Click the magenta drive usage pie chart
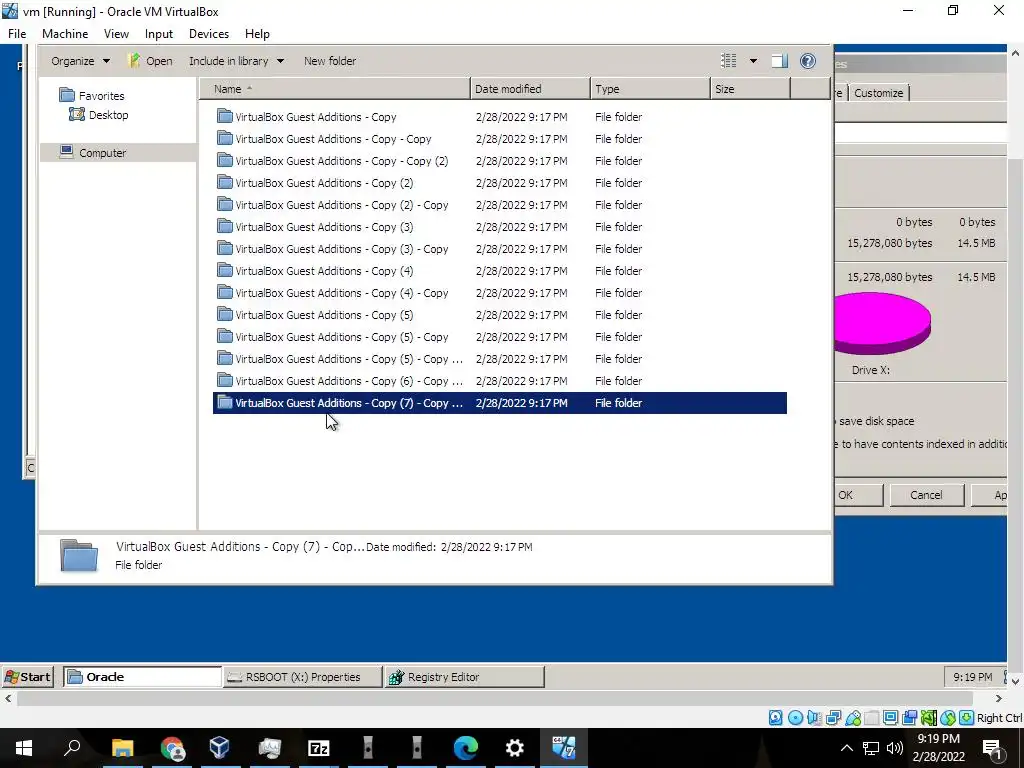 882,323
